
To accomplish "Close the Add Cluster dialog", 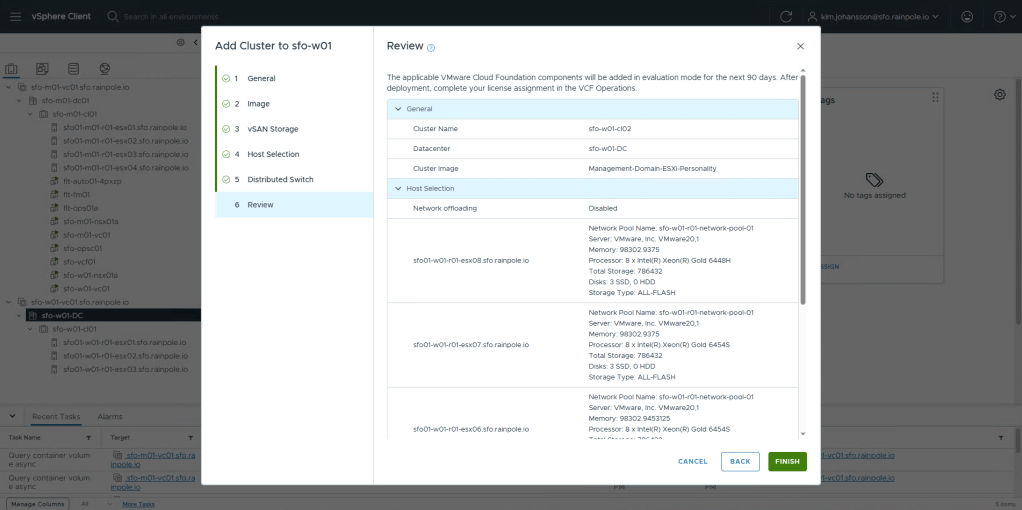I will [800, 46].
